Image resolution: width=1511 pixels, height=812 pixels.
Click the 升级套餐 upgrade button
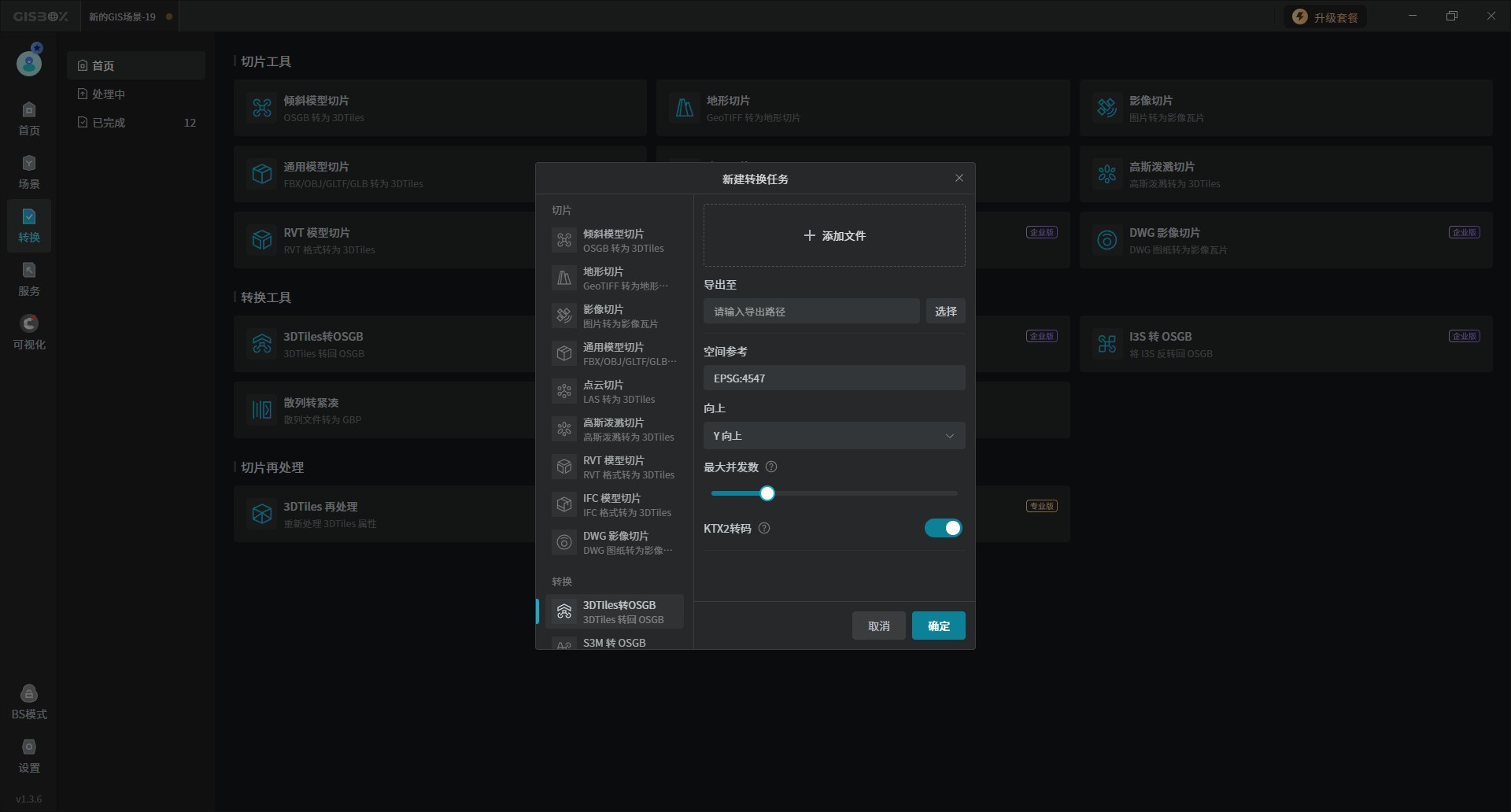pos(1326,17)
